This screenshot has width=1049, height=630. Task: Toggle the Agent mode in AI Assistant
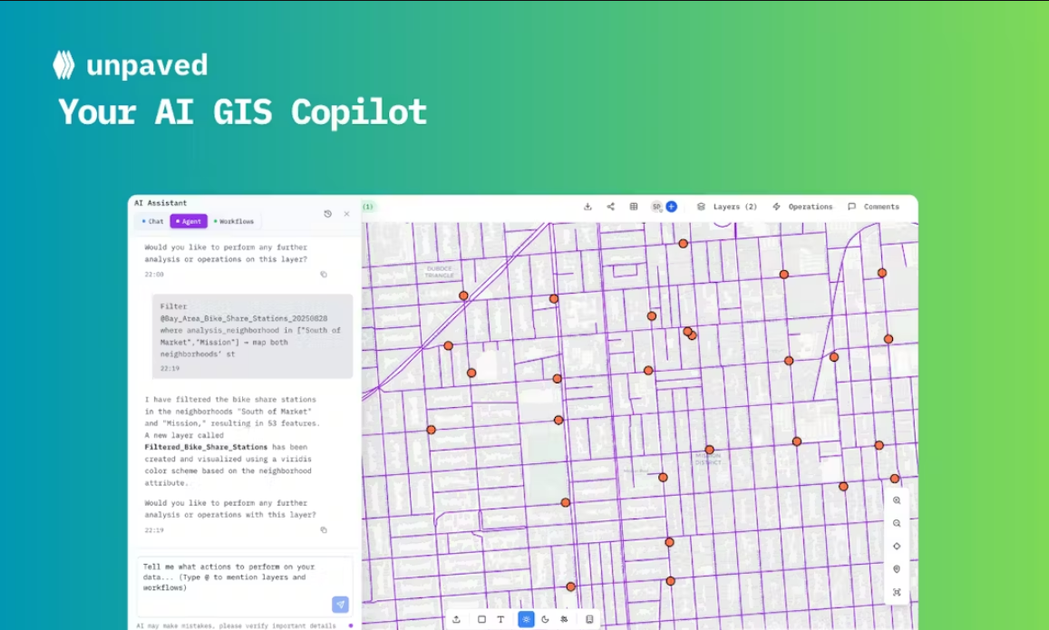click(x=189, y=221)
